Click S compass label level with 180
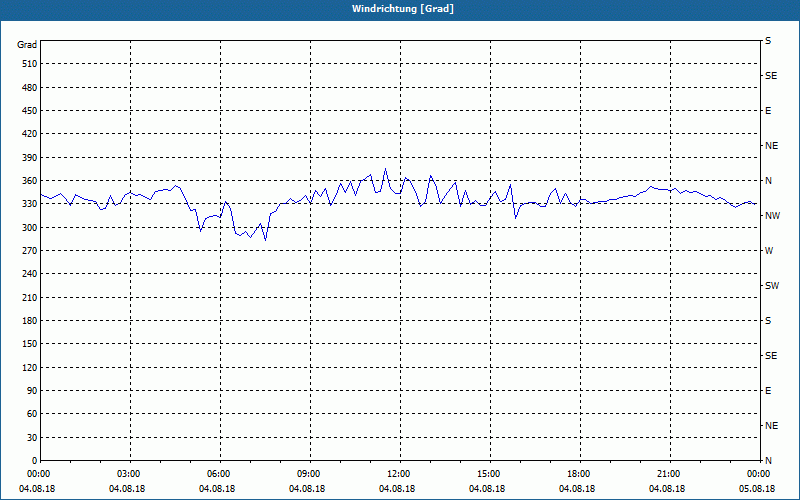This screenshot has width=800, height=500. click(768, 321)
